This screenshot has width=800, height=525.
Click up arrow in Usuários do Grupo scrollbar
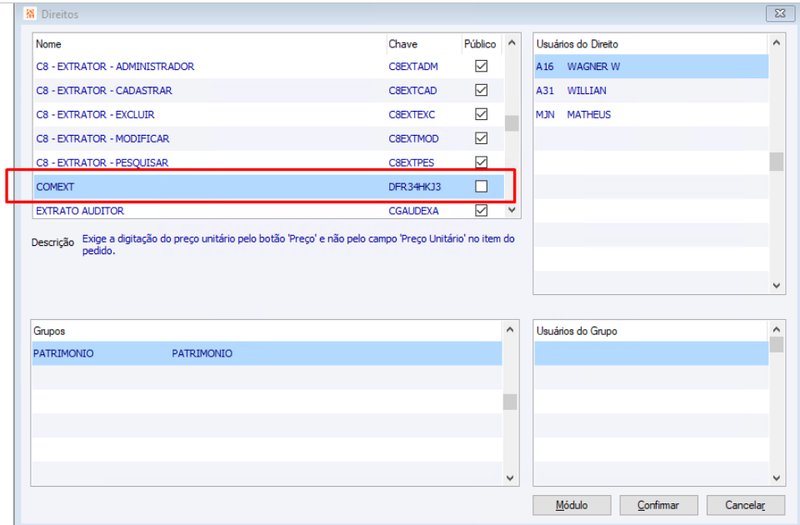(777, 330)
